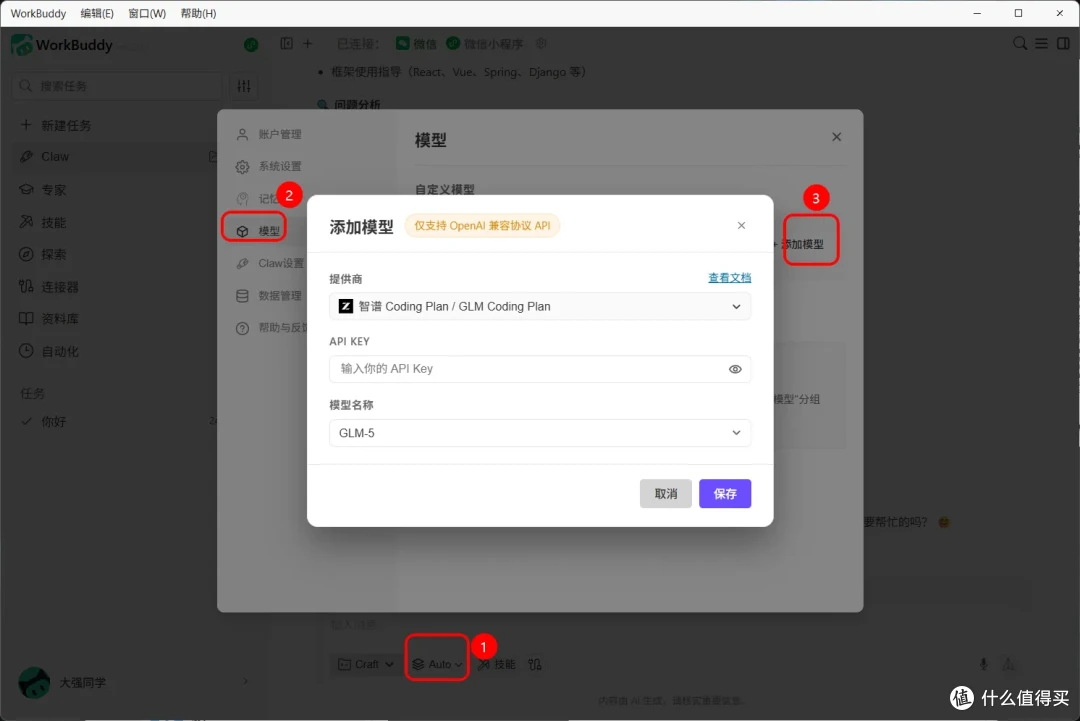Click the gear icon after 微信小程序
The height and width of the screenshot is (721, 1080).
541,43
